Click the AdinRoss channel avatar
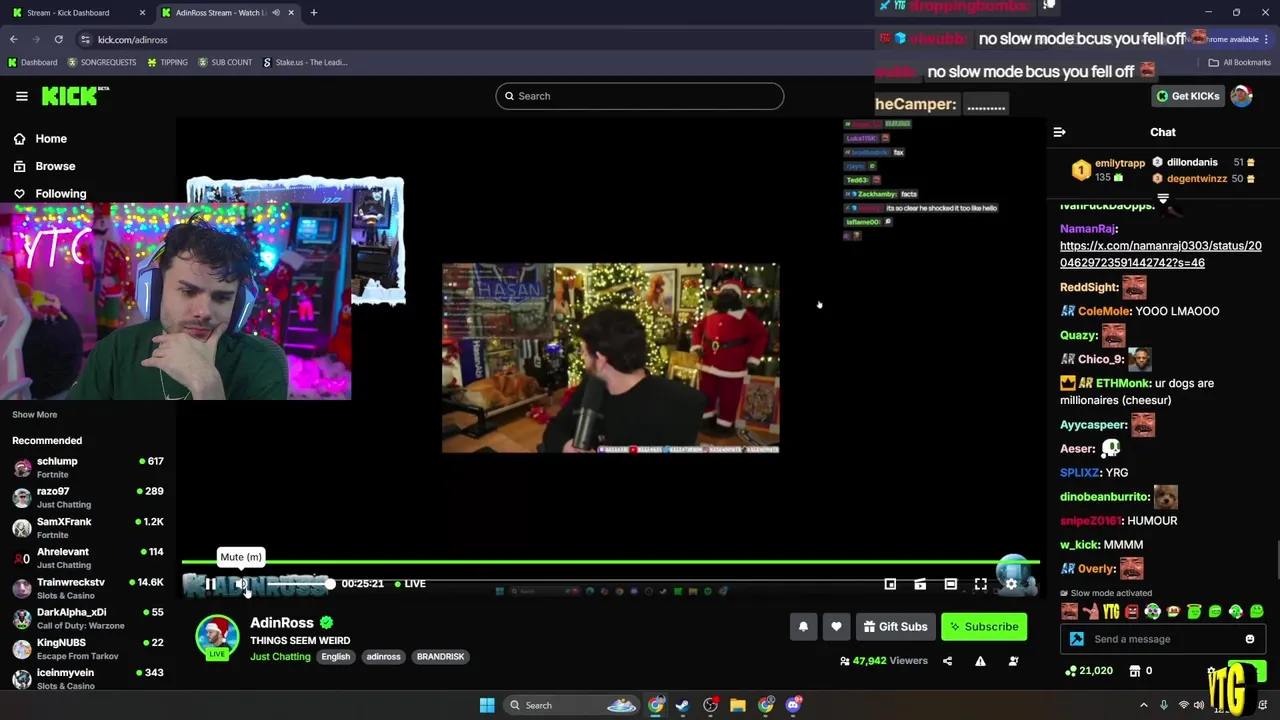1280x720 pixels. pyautogui.click(x=217, y=638)
